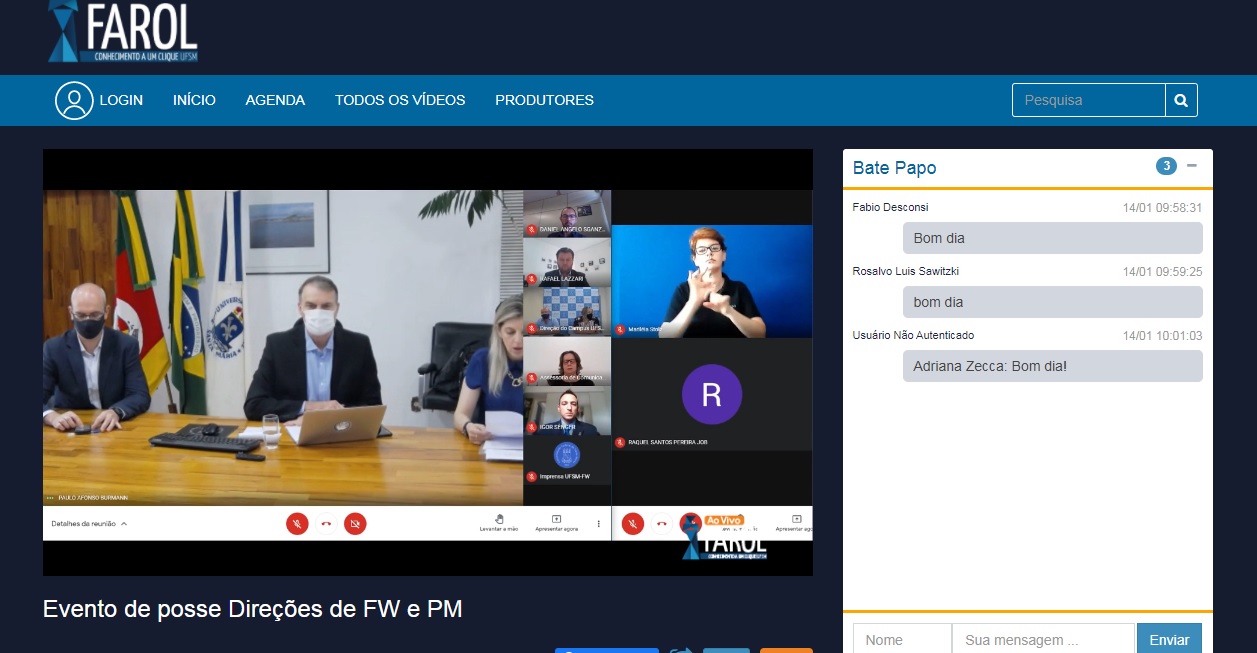The width and height of the screenshot is (1257, 653).
Task: Click the Apresentar agora present icon
Action: [x=556, y=520]
